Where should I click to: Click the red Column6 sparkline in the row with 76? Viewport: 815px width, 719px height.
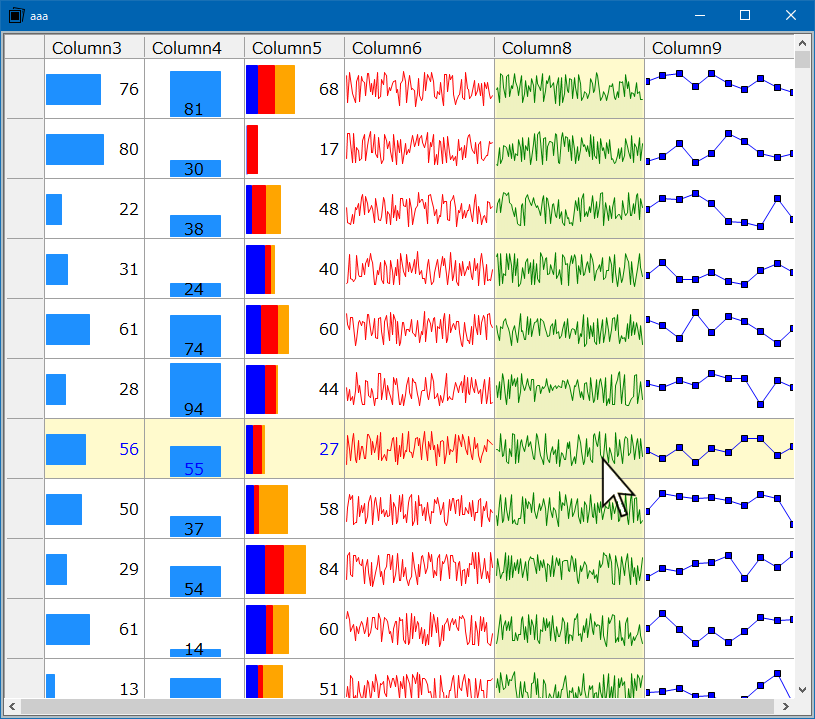click(419, 89)
